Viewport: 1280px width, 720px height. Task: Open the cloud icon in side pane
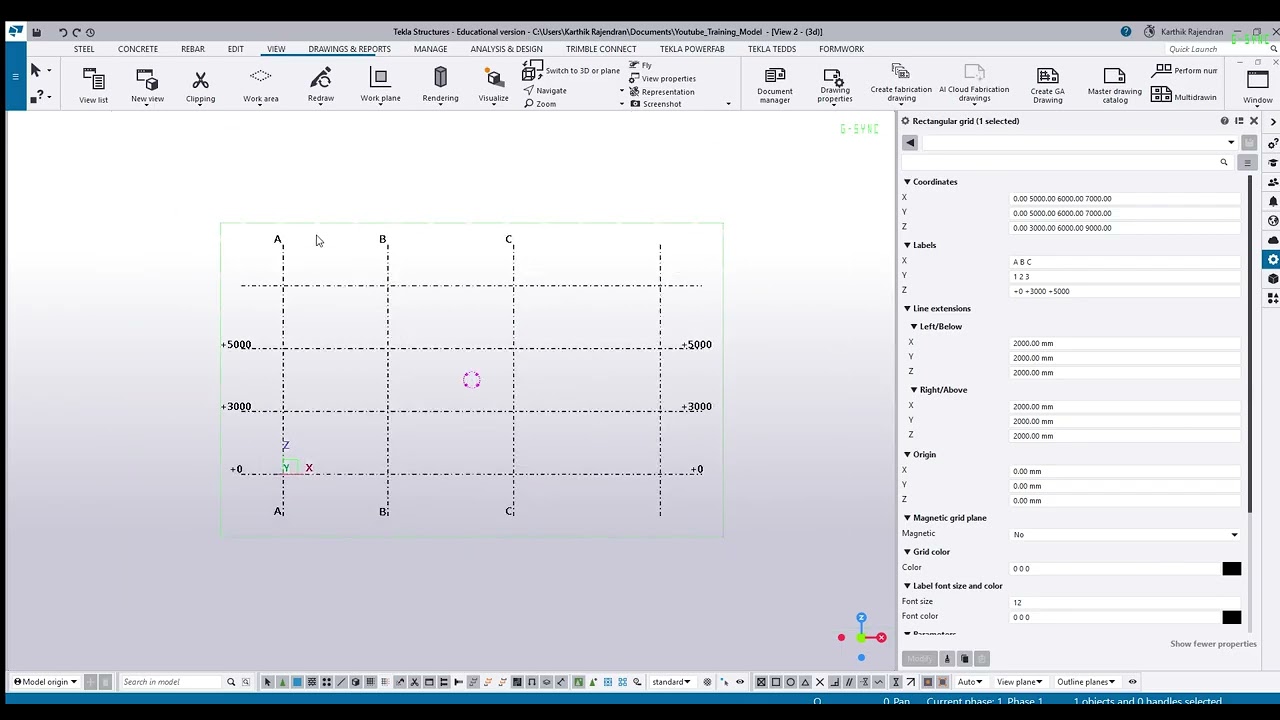pos(1273,240)
